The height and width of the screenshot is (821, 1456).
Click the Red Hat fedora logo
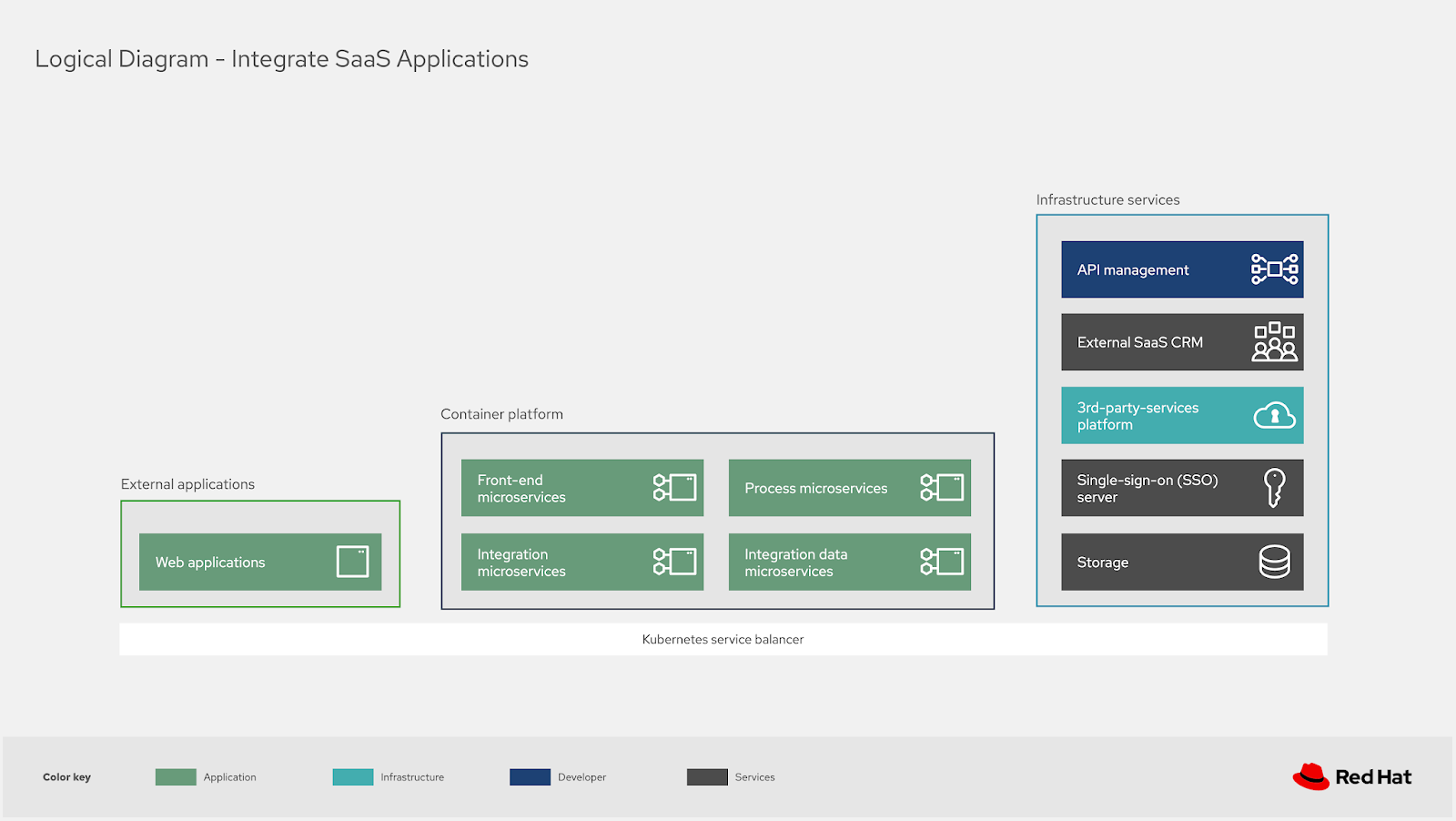(x=1310, y=775)
